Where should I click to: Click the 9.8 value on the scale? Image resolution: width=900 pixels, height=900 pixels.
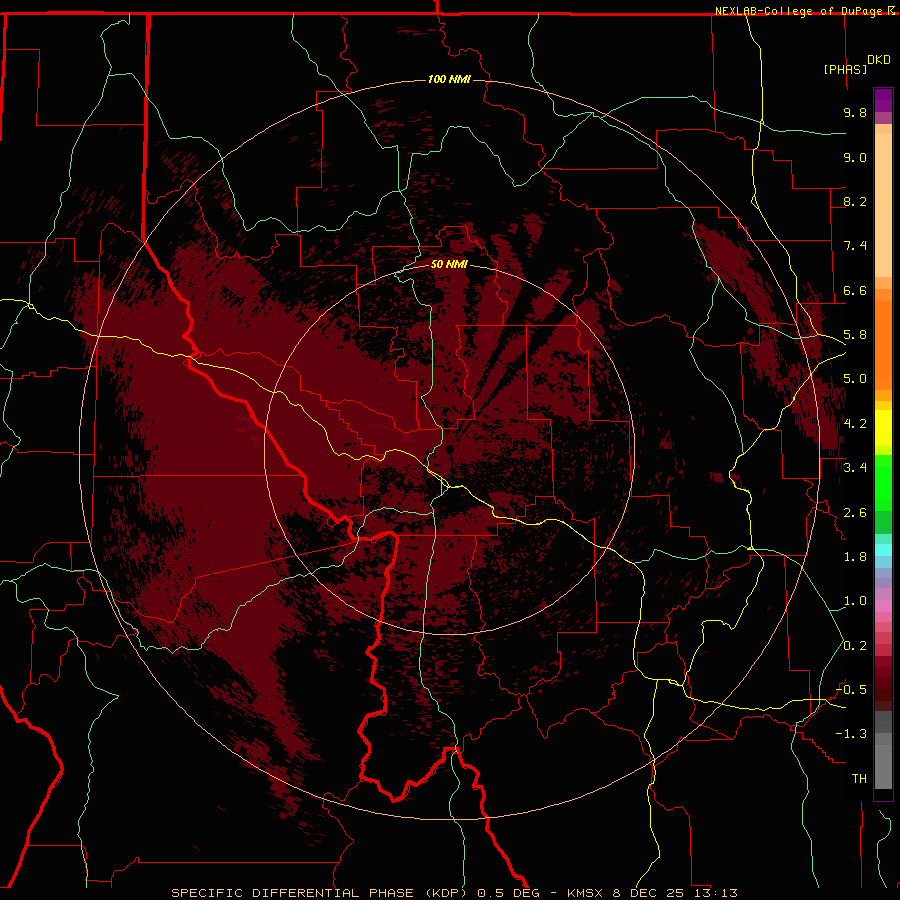[x=855, y=113]
